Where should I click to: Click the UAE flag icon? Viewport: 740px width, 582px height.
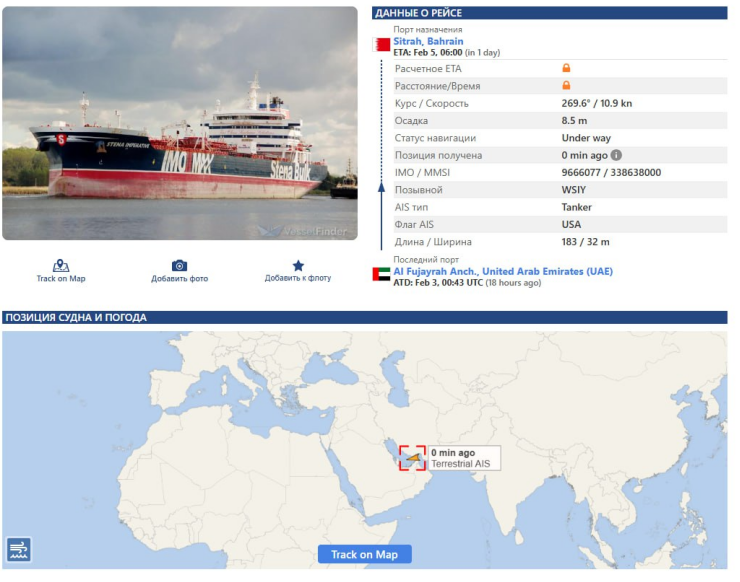pos(381,274)
